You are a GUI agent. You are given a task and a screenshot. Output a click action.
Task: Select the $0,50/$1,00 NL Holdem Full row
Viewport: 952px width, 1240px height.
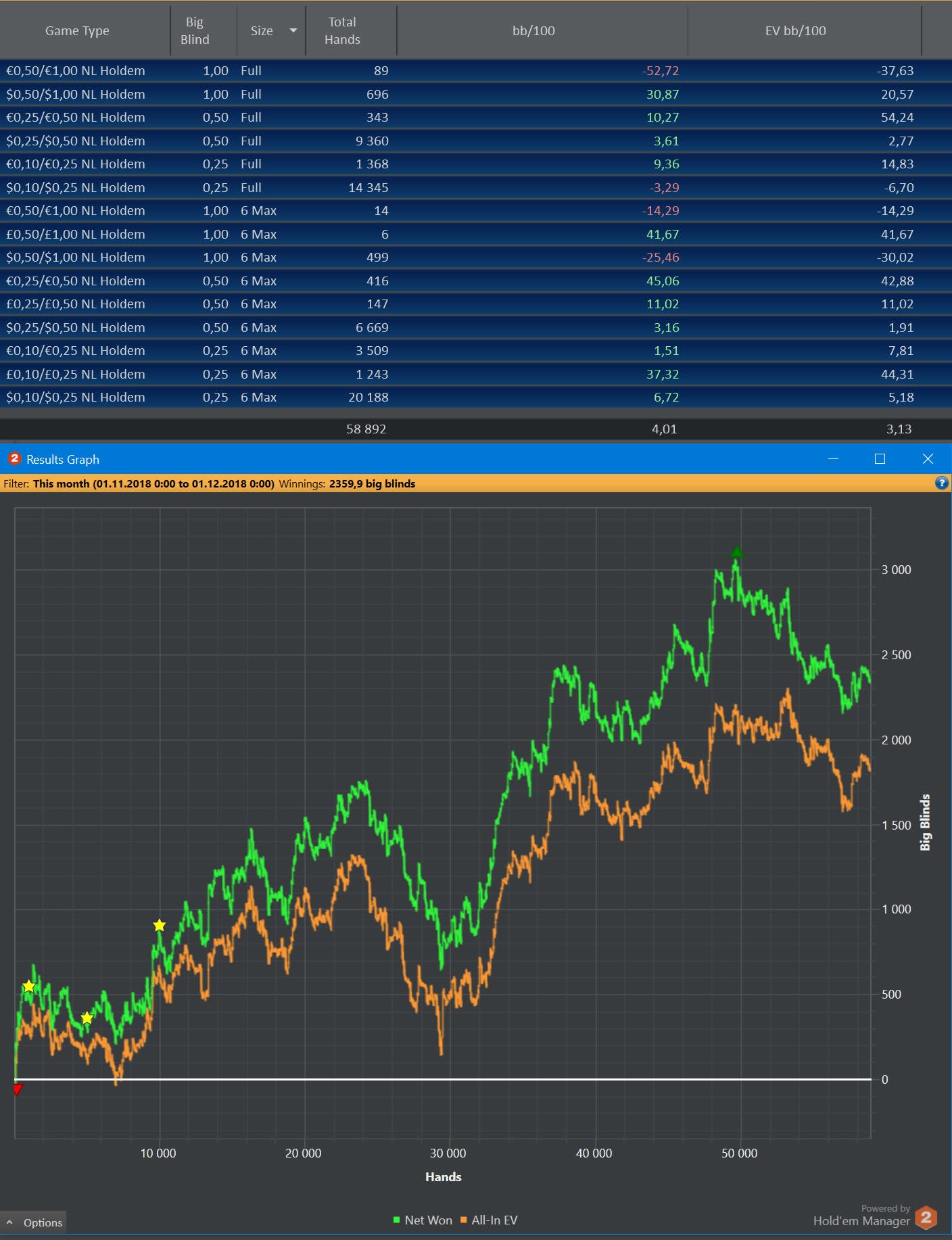tap(476, 94)
